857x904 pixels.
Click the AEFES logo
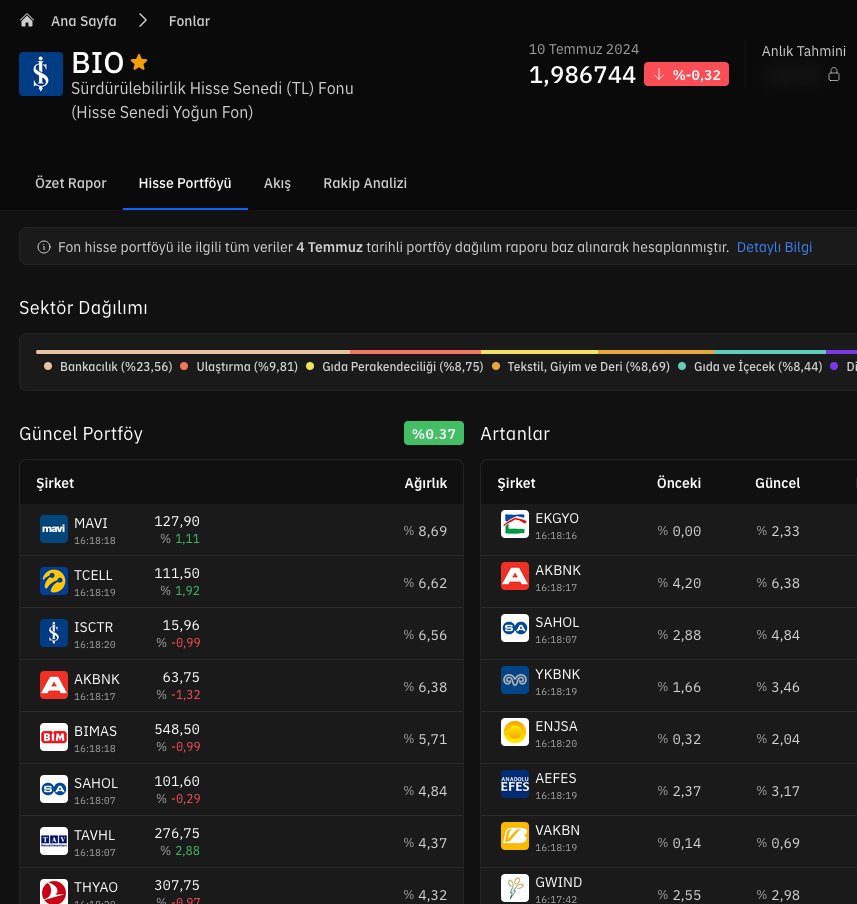pyautogui.click(x=515, y=784)
